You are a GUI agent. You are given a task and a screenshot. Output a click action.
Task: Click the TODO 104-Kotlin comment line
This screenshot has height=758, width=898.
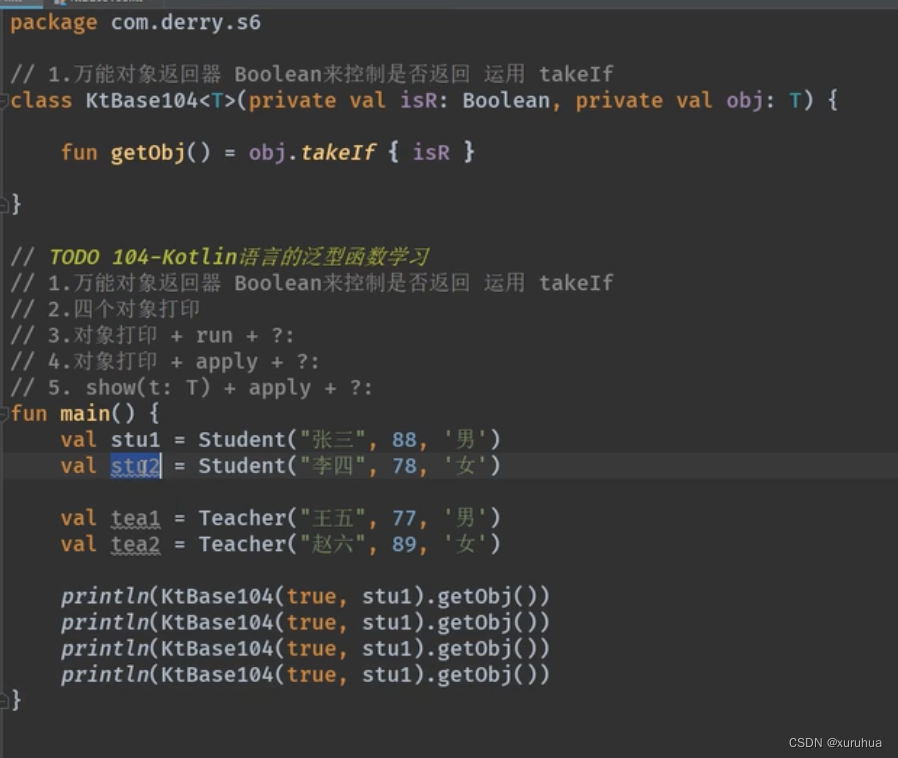click(x=219, y=257)
